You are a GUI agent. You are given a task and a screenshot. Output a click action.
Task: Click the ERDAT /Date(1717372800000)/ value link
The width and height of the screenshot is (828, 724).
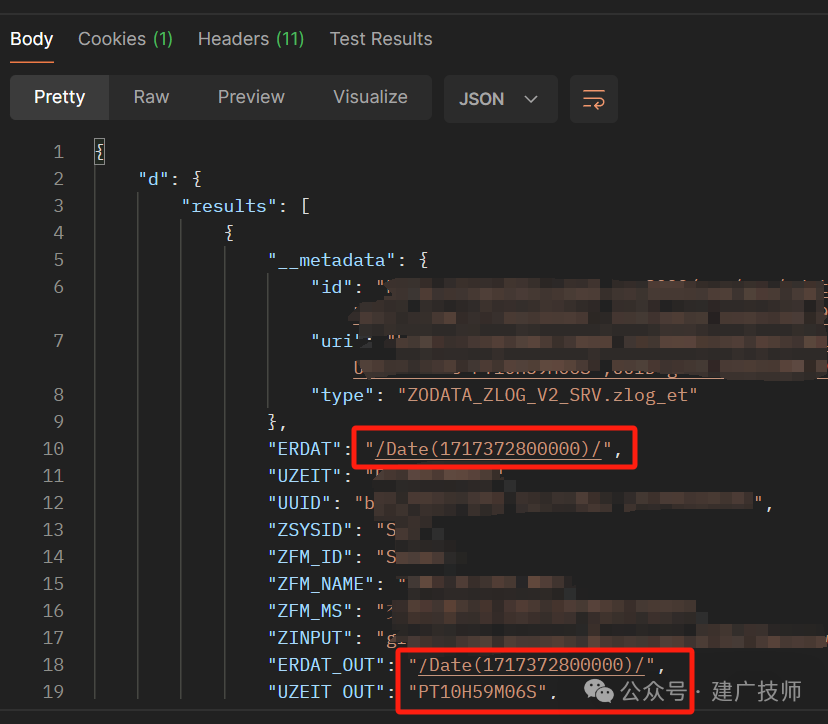pos(488,449)
